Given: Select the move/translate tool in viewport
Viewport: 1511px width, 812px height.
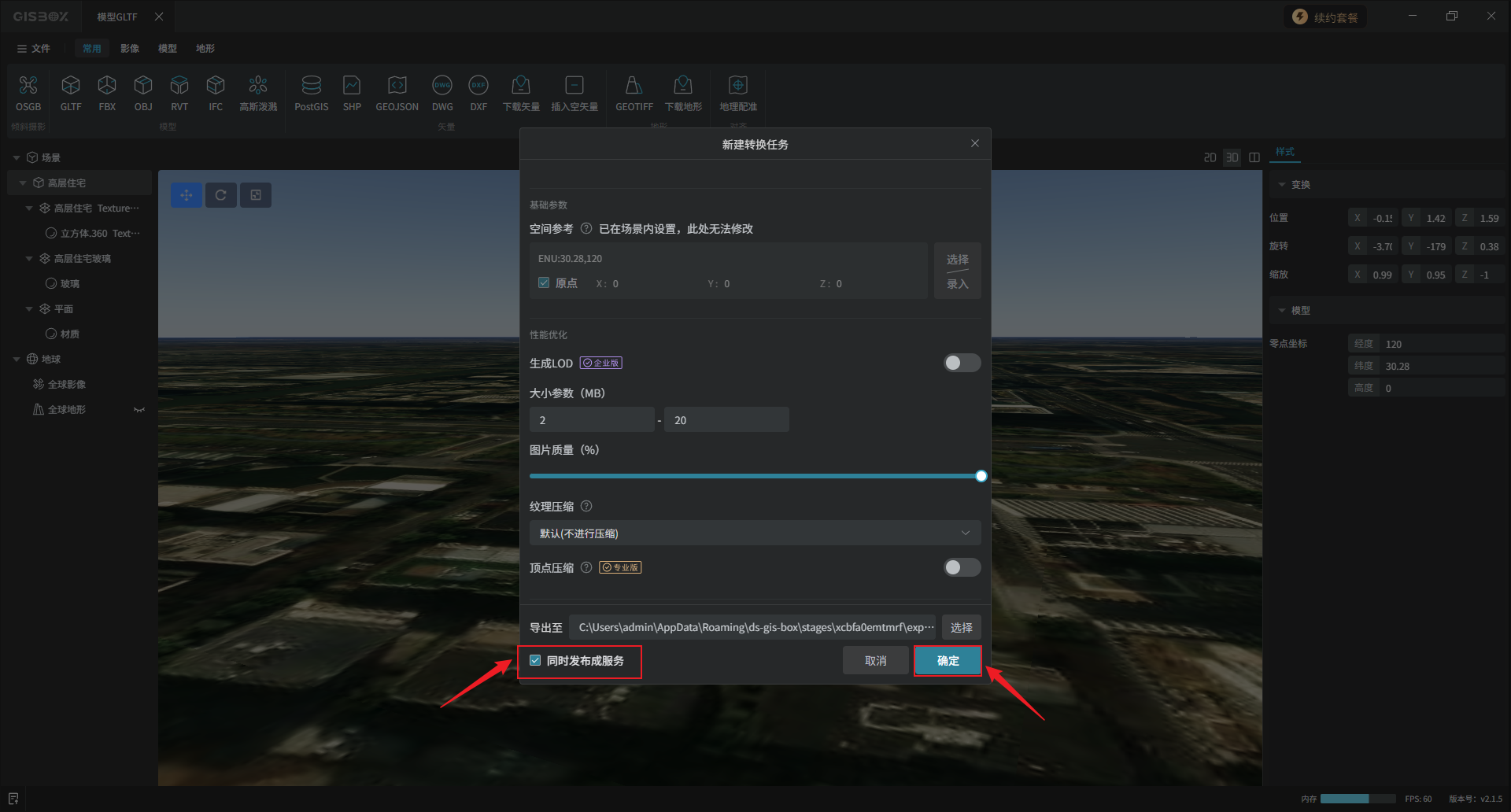Looking at the screenshot, I should 187,195.
